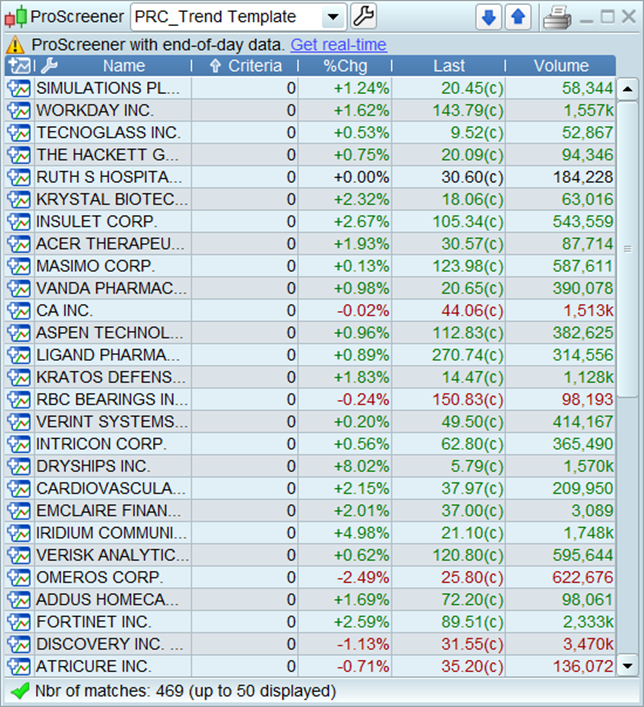Click the -2.49% change value
The image size is (644, 707).
coord(363,577)
